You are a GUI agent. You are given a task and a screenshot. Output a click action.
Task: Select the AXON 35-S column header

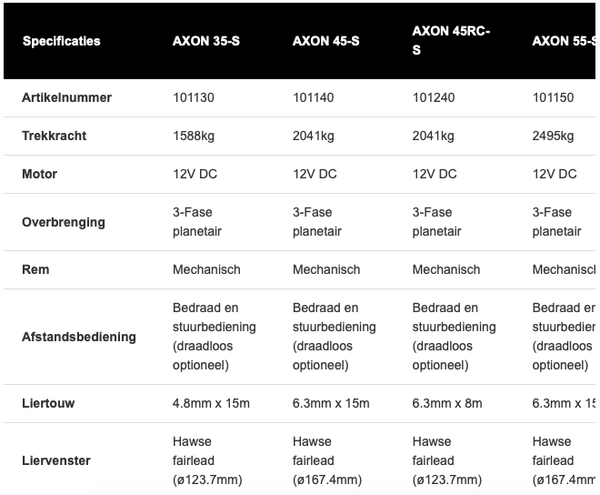[206, 41]
